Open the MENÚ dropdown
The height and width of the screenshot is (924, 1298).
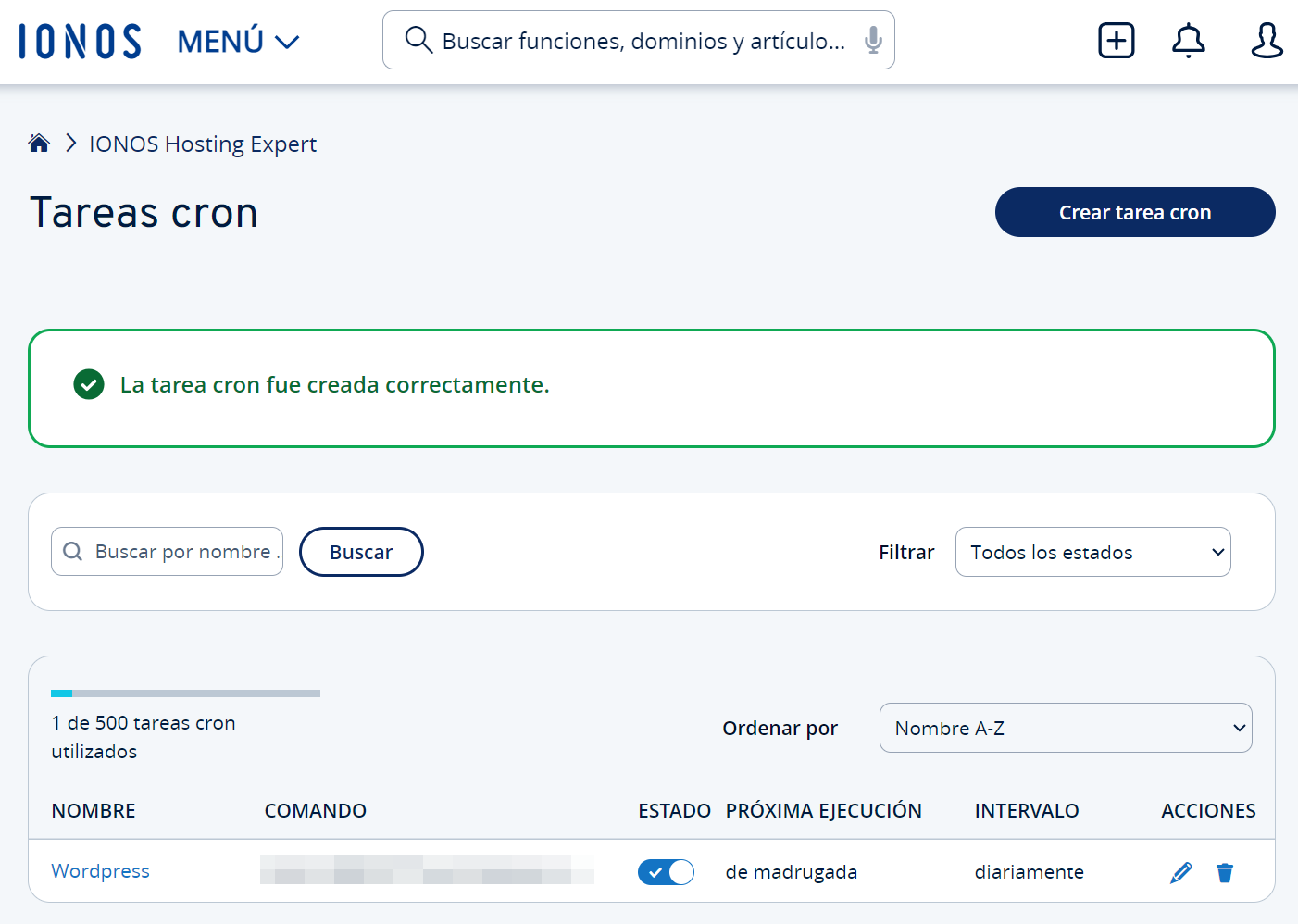[x=238, y=42]
